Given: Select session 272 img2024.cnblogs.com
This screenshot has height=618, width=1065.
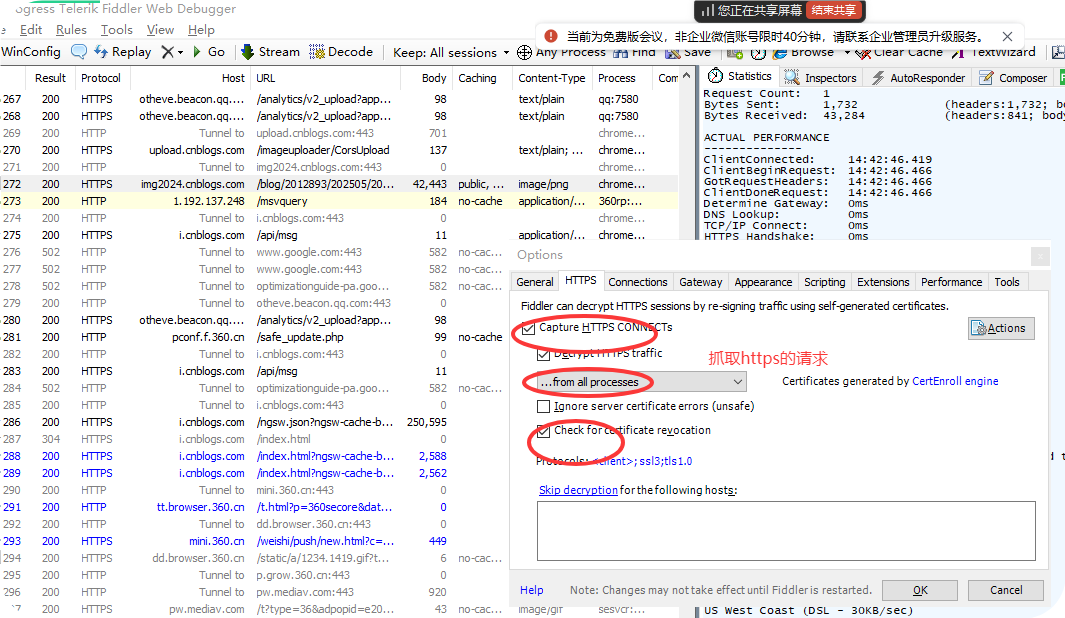Looking at the screenshot, I should (x=338, y=184).
